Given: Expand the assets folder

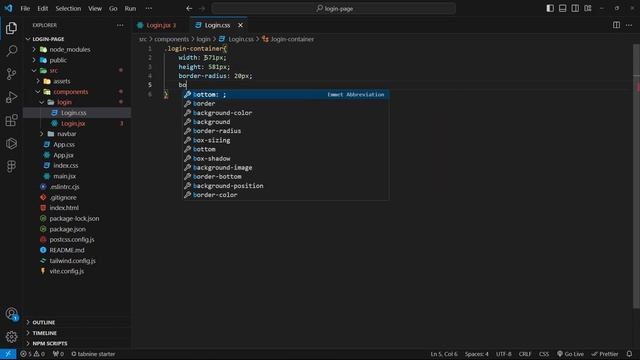Looking at the screenshot, I should point(78,81).
